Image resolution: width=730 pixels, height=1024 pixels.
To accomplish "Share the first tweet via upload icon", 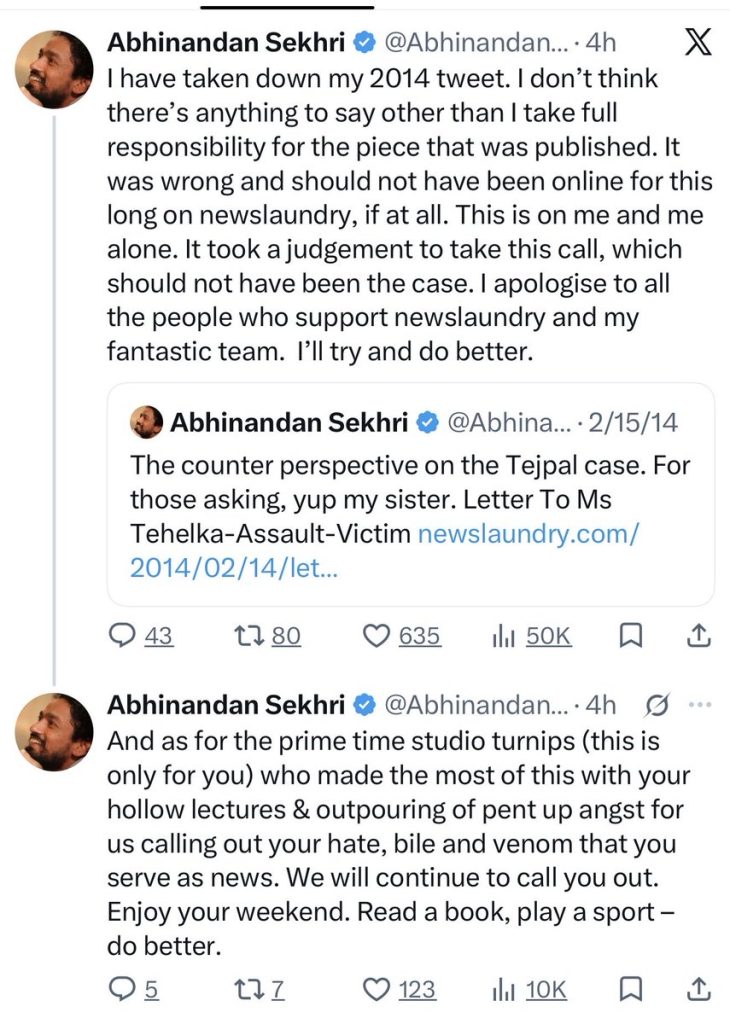I will (x=698, y=635).
